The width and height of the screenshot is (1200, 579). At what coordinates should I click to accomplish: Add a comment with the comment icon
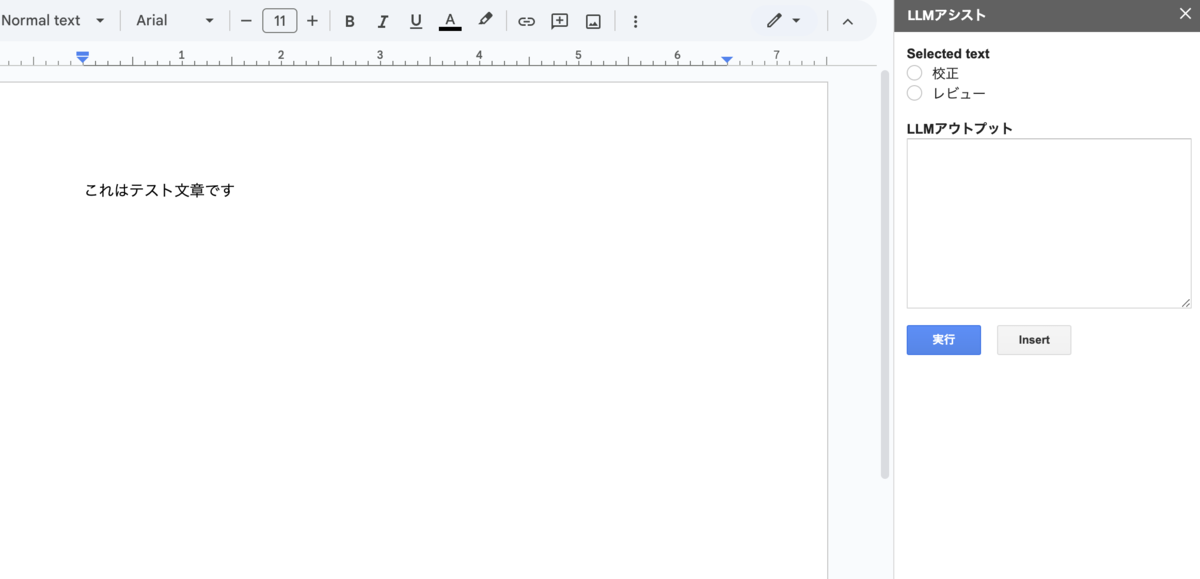[x=560, y=21]
